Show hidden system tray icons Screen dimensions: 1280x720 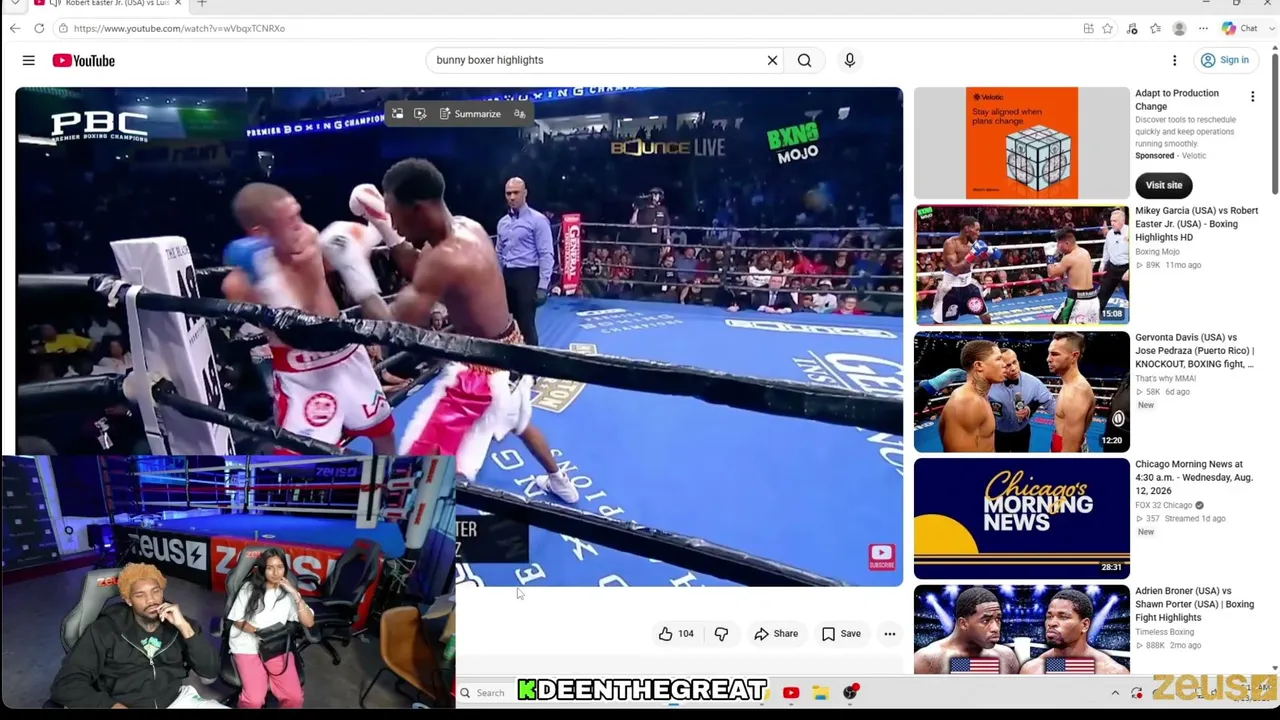pyautogui.click(x=1115, y=693)
